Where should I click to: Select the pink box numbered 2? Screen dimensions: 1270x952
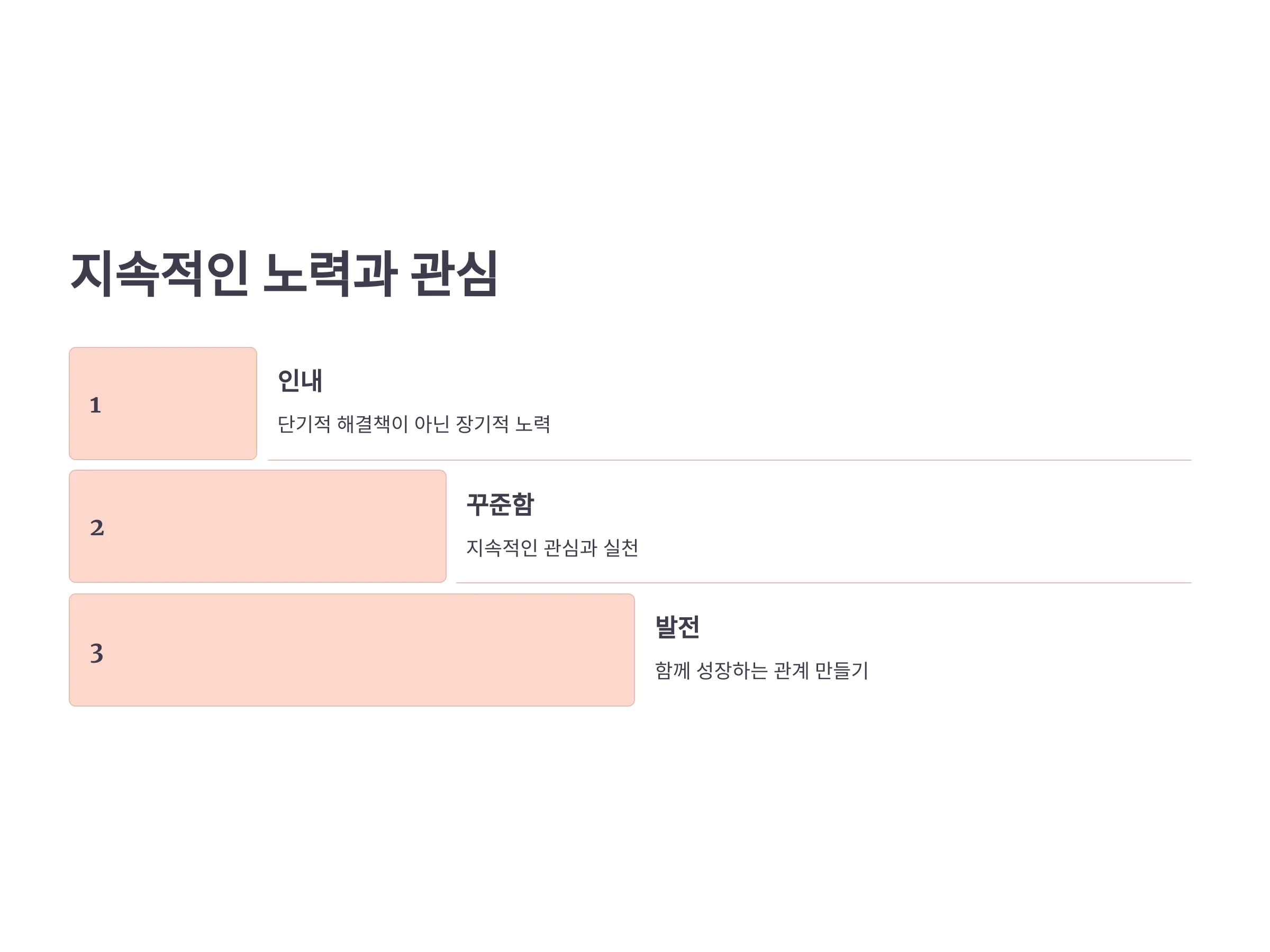(258, 526)
